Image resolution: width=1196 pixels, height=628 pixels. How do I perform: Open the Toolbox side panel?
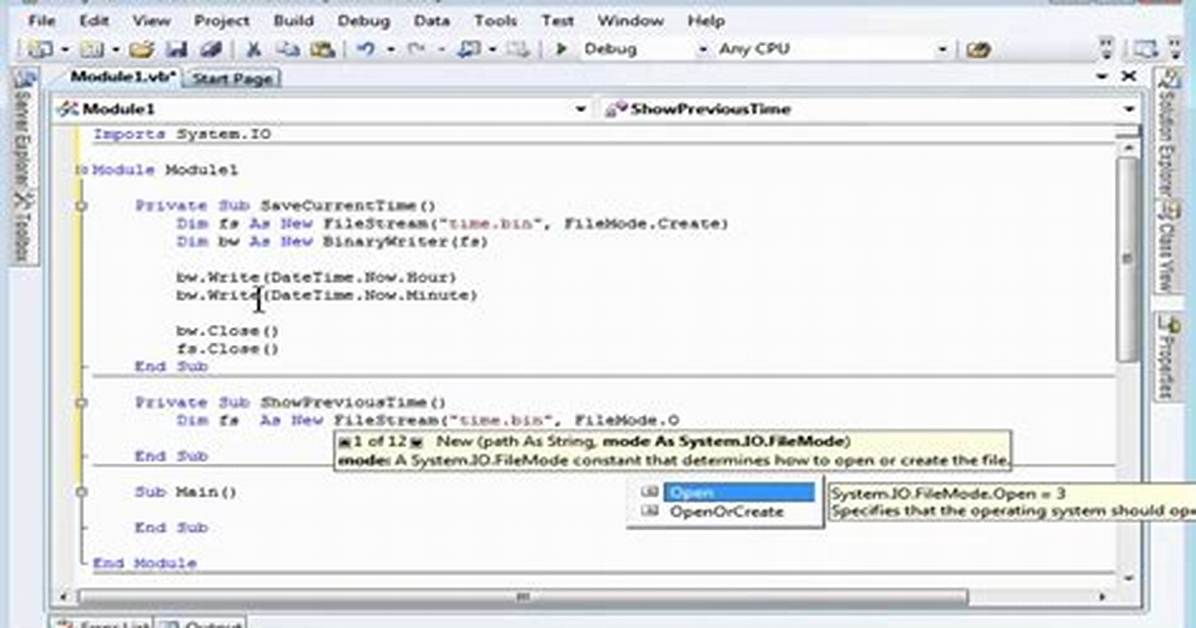tap(22, 227)
